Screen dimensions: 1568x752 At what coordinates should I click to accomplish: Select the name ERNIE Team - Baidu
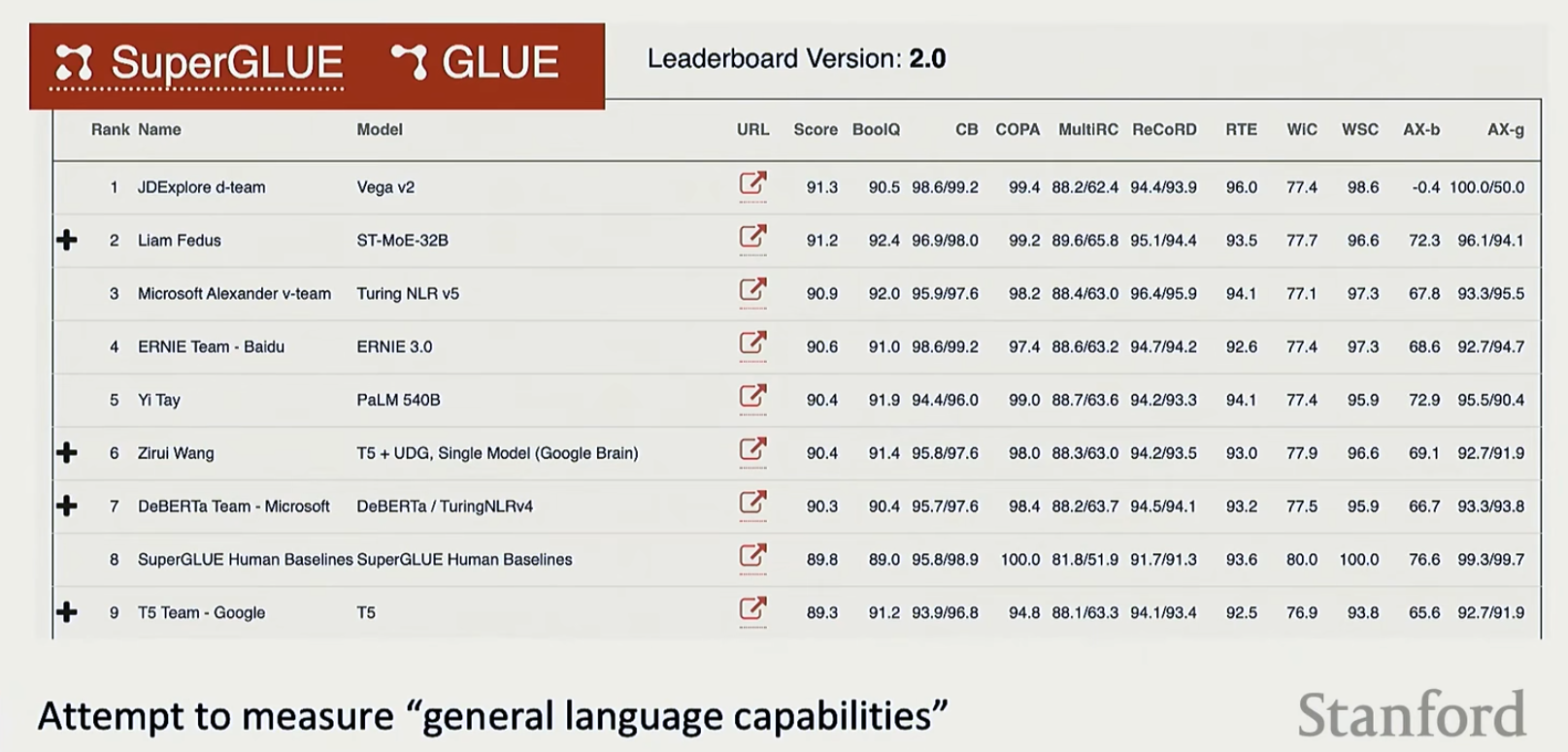(x=211, y=346)
